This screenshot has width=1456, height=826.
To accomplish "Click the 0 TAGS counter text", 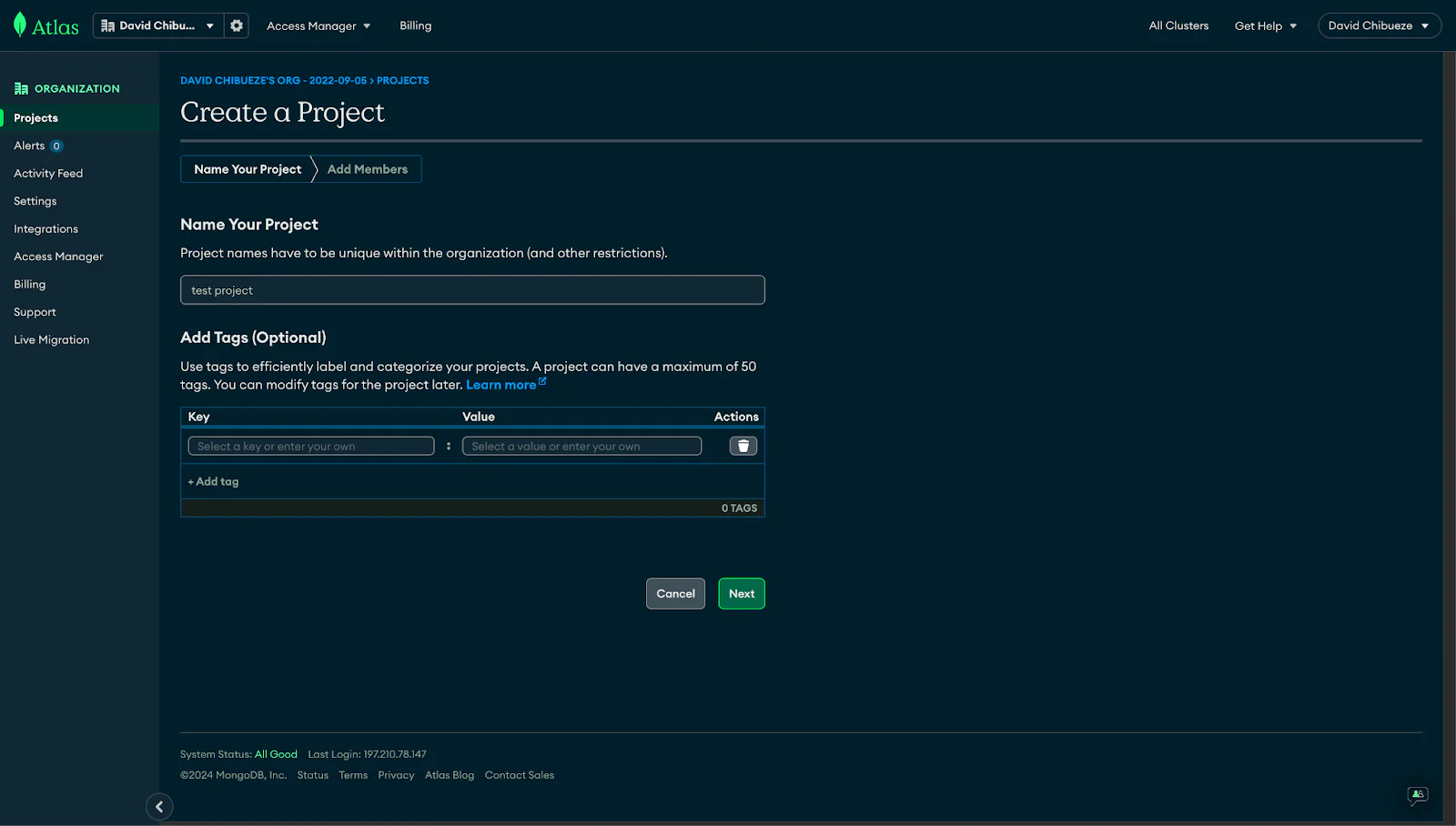I will 739,508.
